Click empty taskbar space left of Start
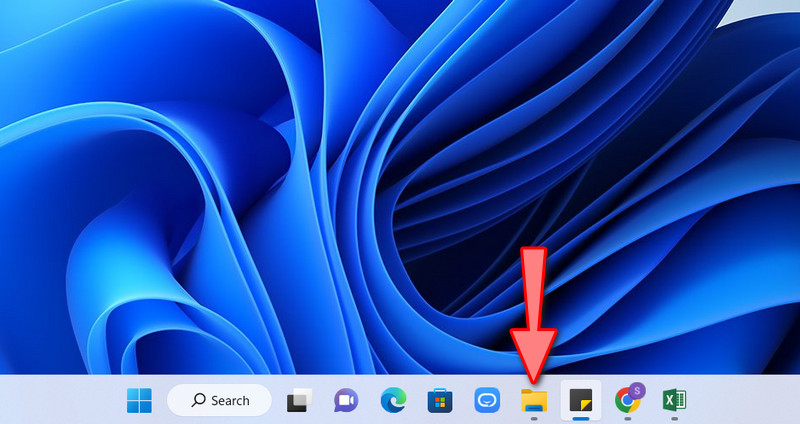Viewport: 800px width, 424px height. coord(60,400)
